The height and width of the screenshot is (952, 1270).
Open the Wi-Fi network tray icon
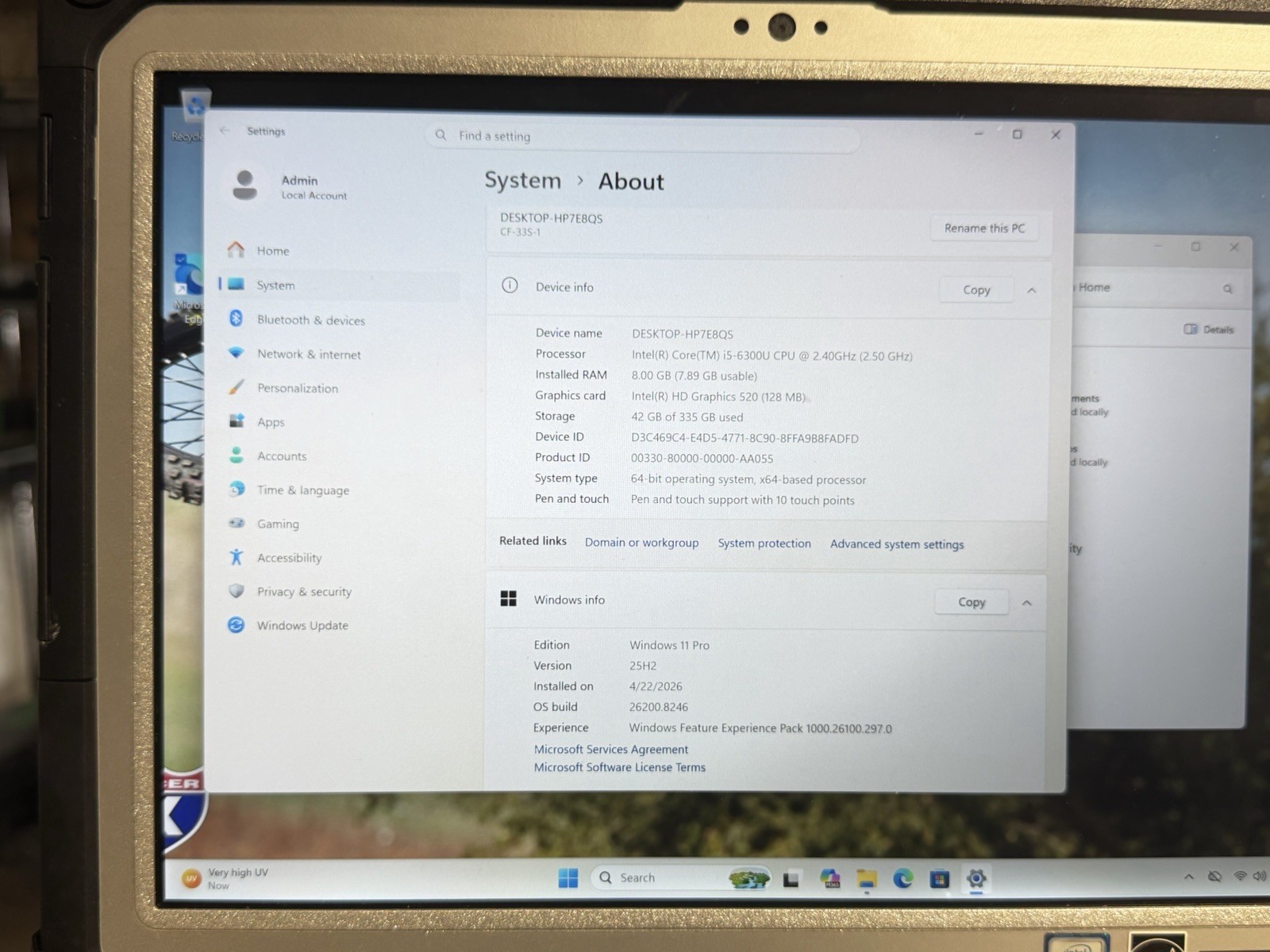pos(1240,877)
